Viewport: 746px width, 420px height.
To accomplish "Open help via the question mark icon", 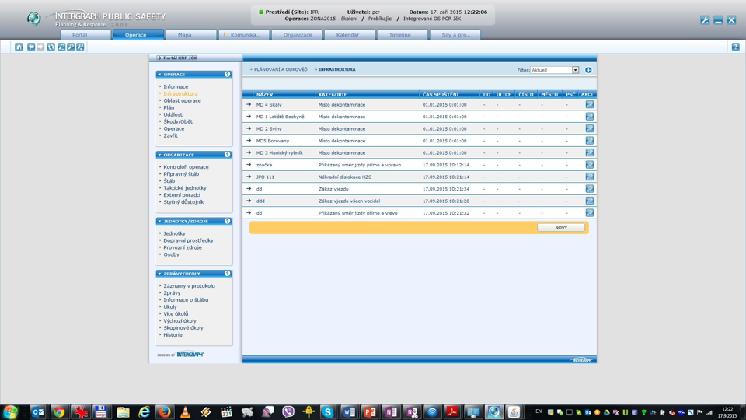I will [x=736, y=47].
